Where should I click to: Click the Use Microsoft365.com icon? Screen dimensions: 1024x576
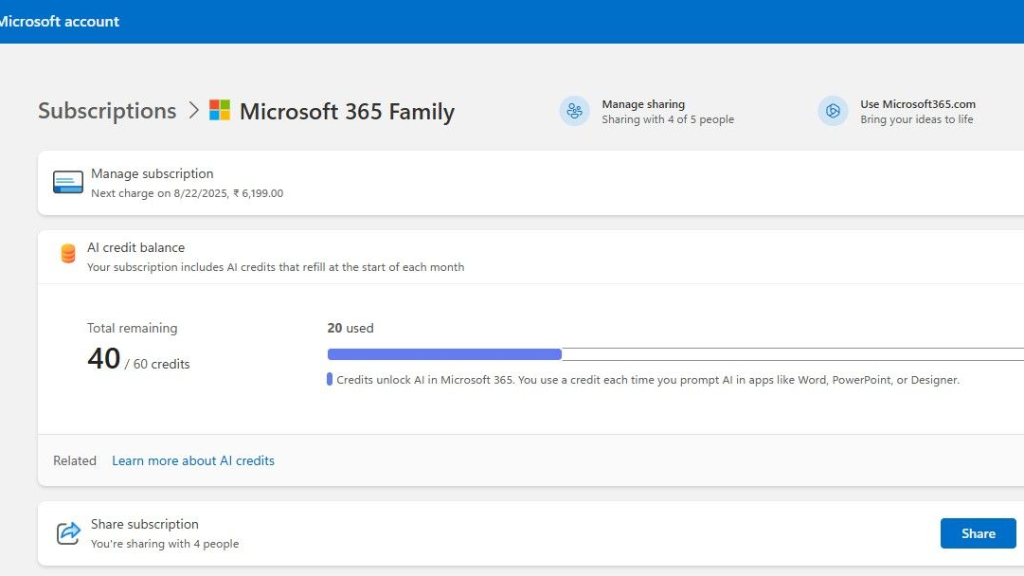point(833,111)
